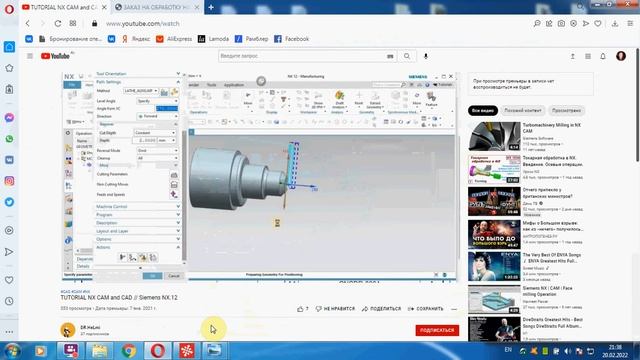Launch Chrome from Windows taskbar
Viewport: 640px width, 360px height.
129,350
